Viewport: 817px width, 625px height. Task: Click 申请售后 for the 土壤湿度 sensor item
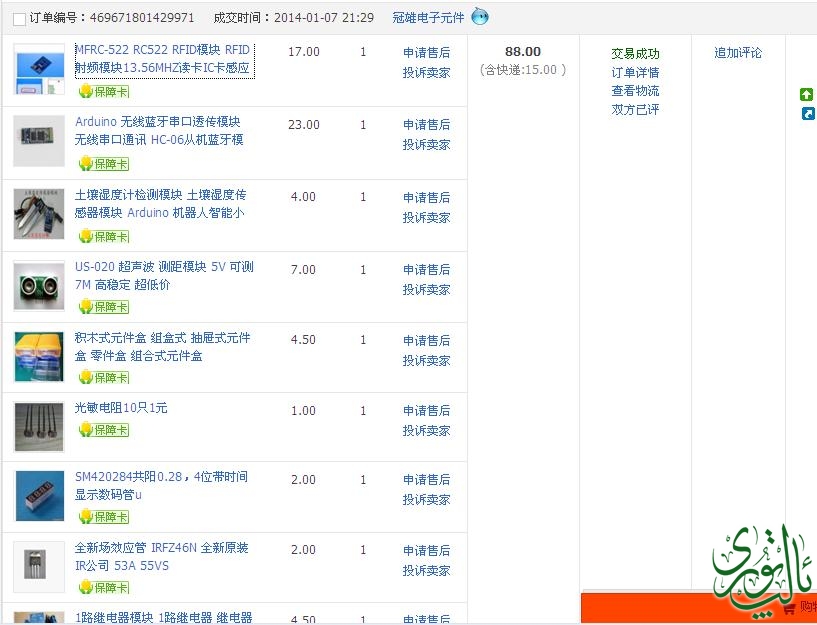[x=426, y=197]
